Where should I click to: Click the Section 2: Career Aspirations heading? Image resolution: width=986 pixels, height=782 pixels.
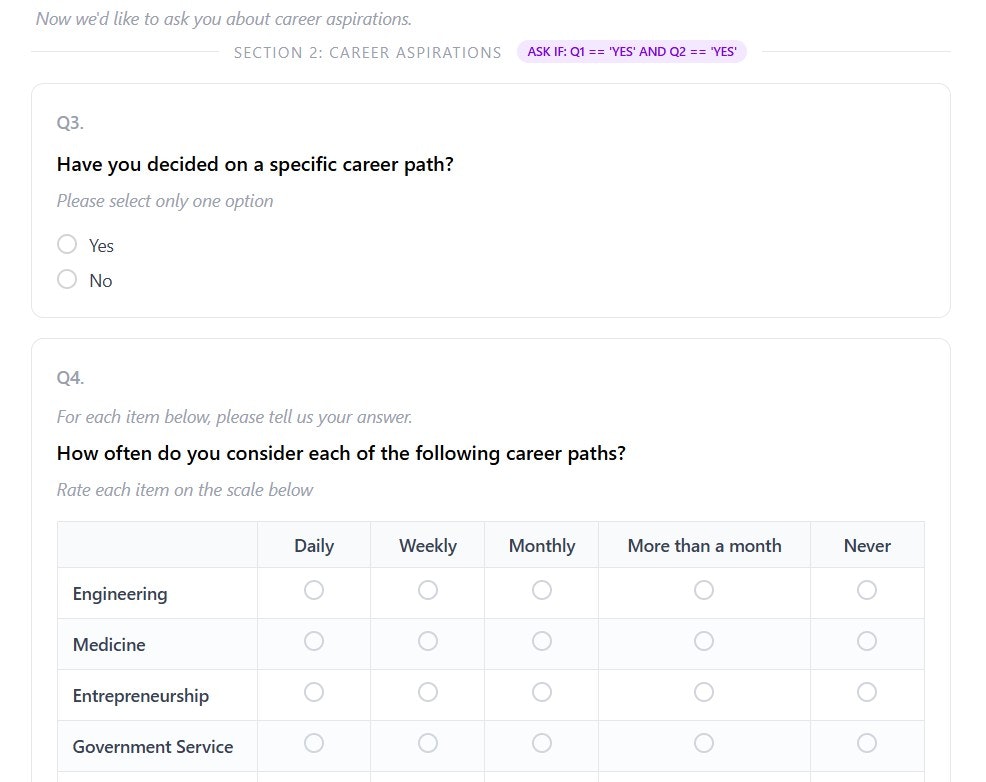pos(368,52)
